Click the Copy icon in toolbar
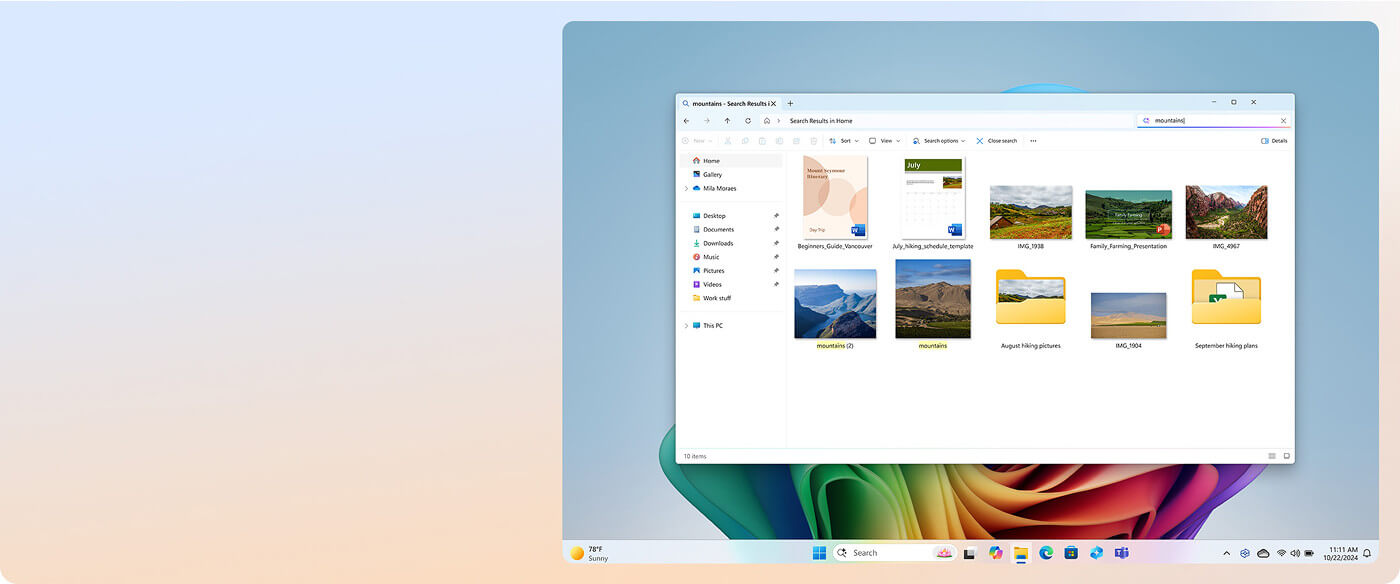The height and width of the screenshot is (584, 1400). 745,141
